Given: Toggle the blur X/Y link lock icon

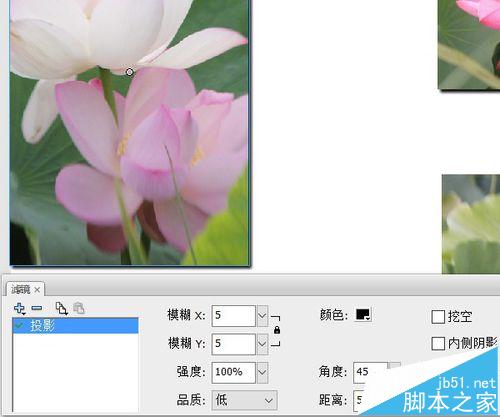Looking at the screenshot, I should [x=276, y=330].
